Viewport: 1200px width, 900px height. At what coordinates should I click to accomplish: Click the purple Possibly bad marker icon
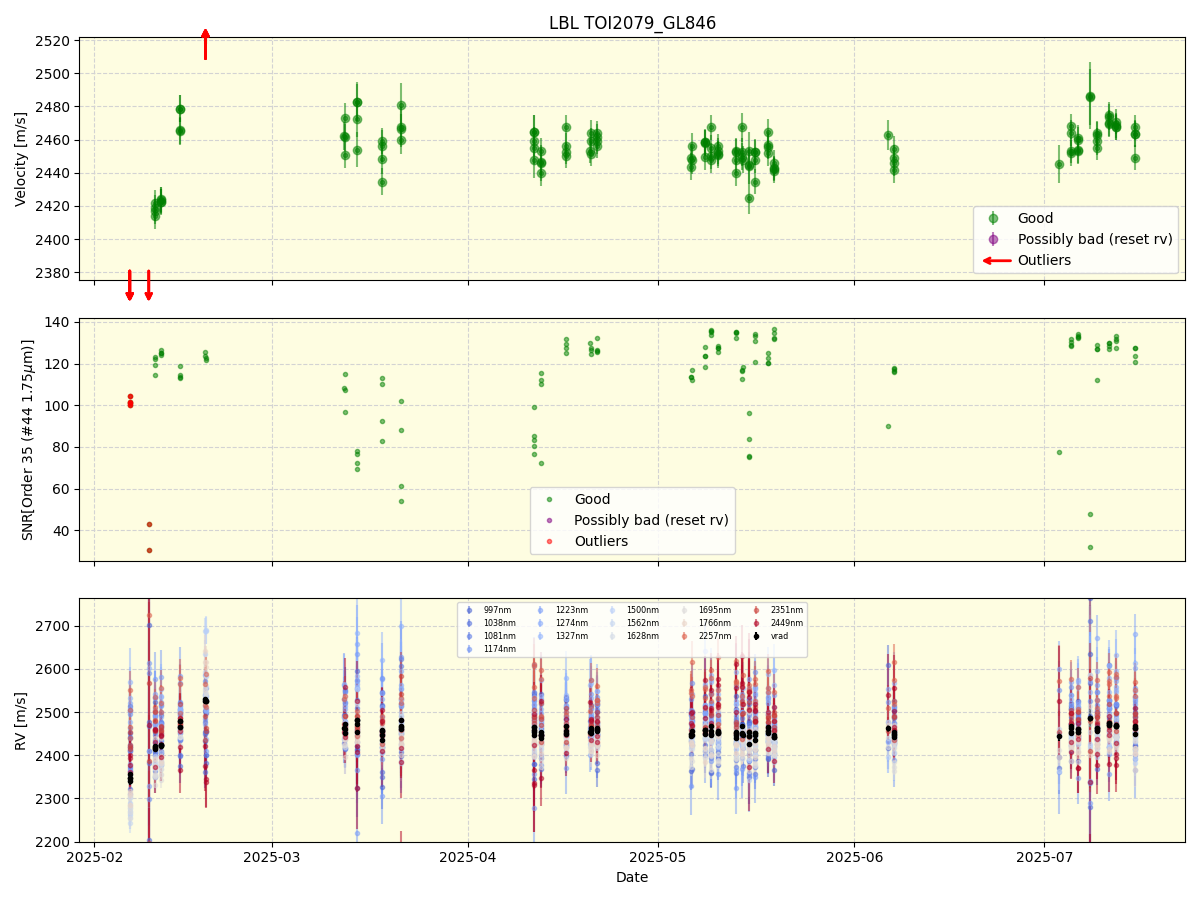click(x=993, y=239)
